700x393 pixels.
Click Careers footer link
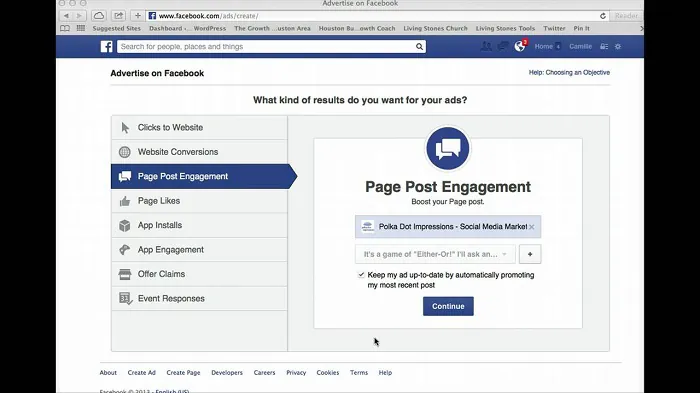click(x=264, y=372)
